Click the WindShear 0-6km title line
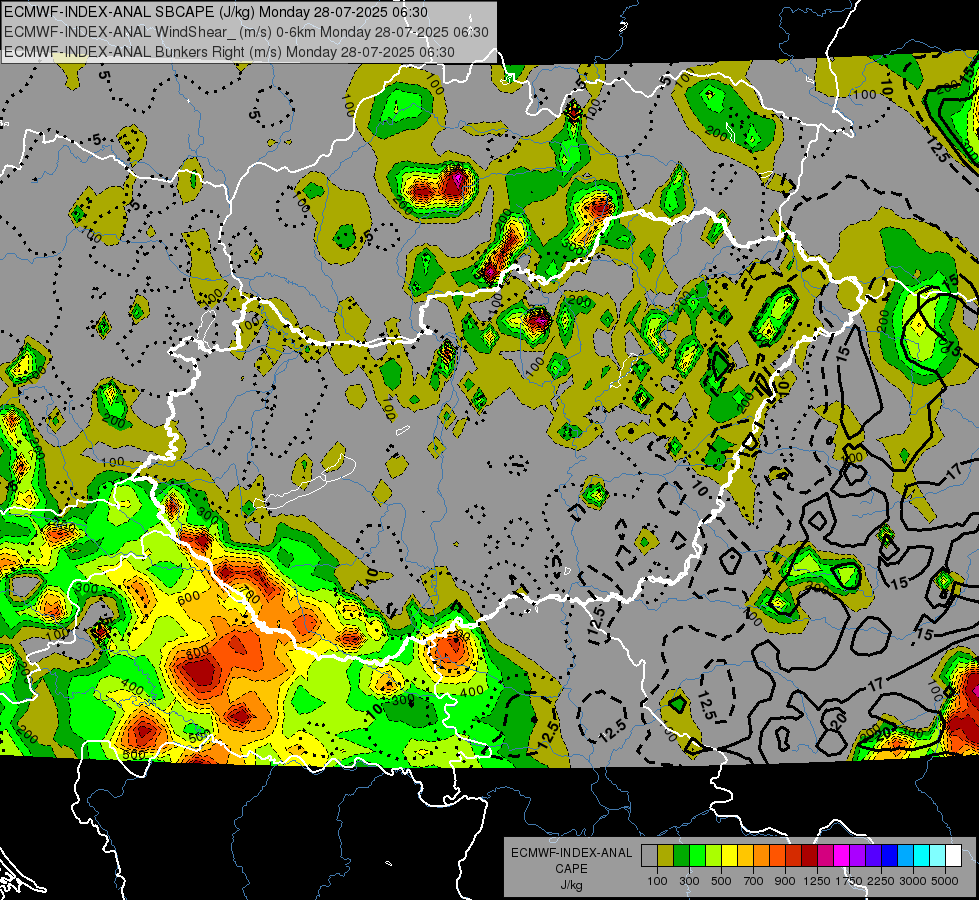979x900 pixels. click(246, 32)
